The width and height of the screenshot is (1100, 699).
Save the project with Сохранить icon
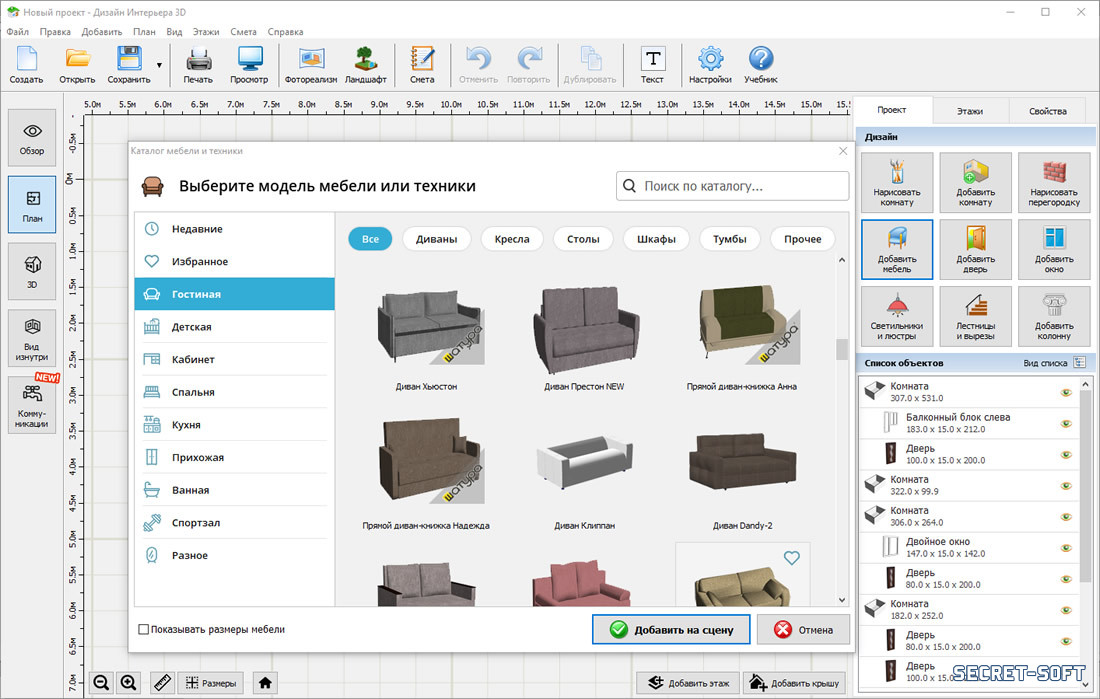(129, 65)
